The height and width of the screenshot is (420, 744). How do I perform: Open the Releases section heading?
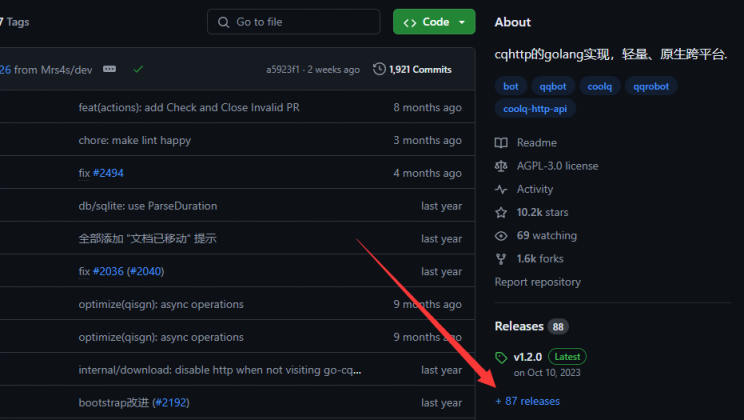click(x=519, y=326)
